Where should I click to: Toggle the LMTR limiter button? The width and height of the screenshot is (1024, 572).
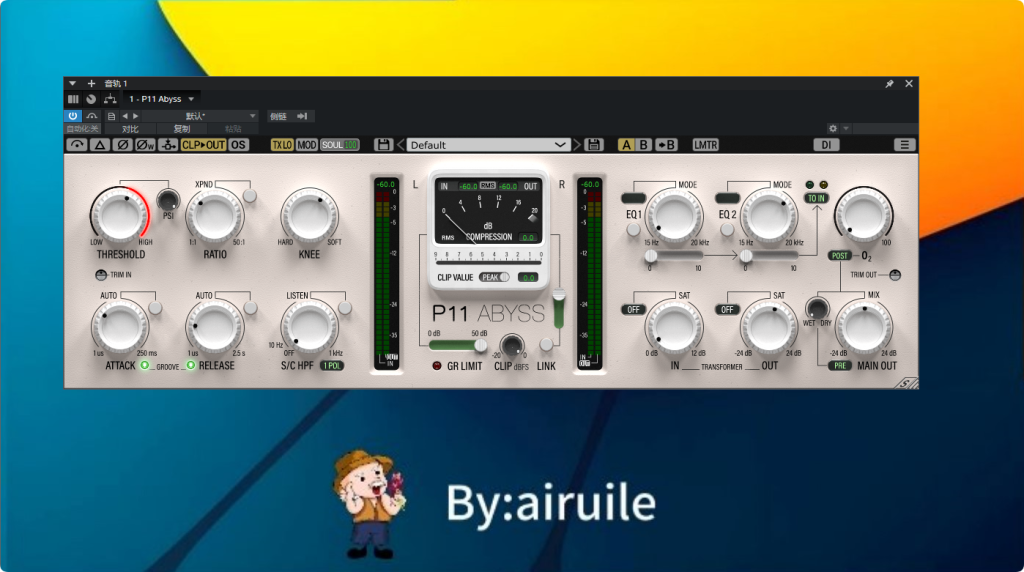click(x=705, y=145)
